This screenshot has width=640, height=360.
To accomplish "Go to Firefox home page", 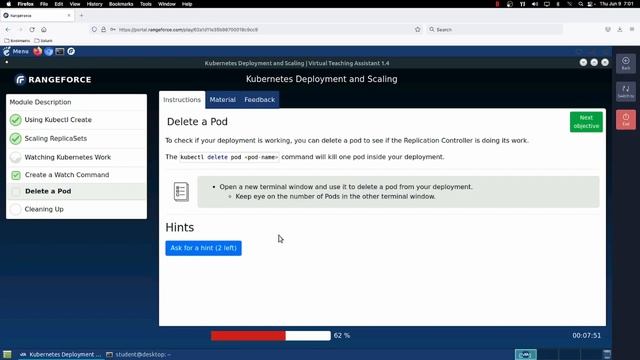I will pyautogui.click(x=44, y=29).
